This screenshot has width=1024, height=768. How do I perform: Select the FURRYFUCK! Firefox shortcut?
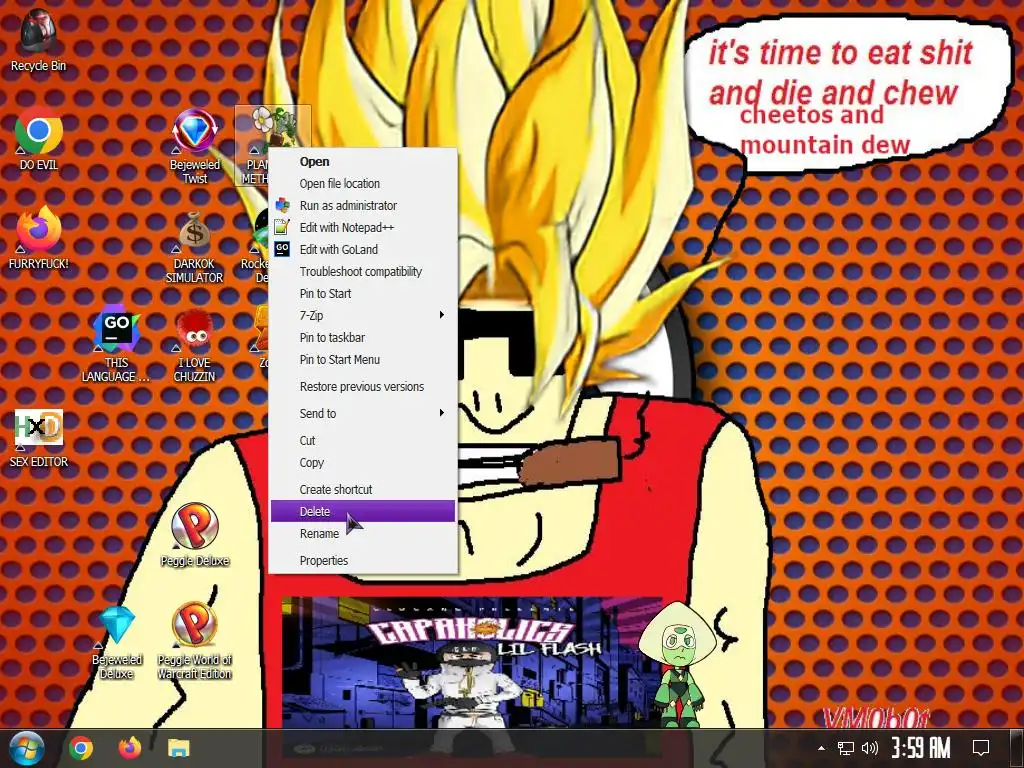39,238
